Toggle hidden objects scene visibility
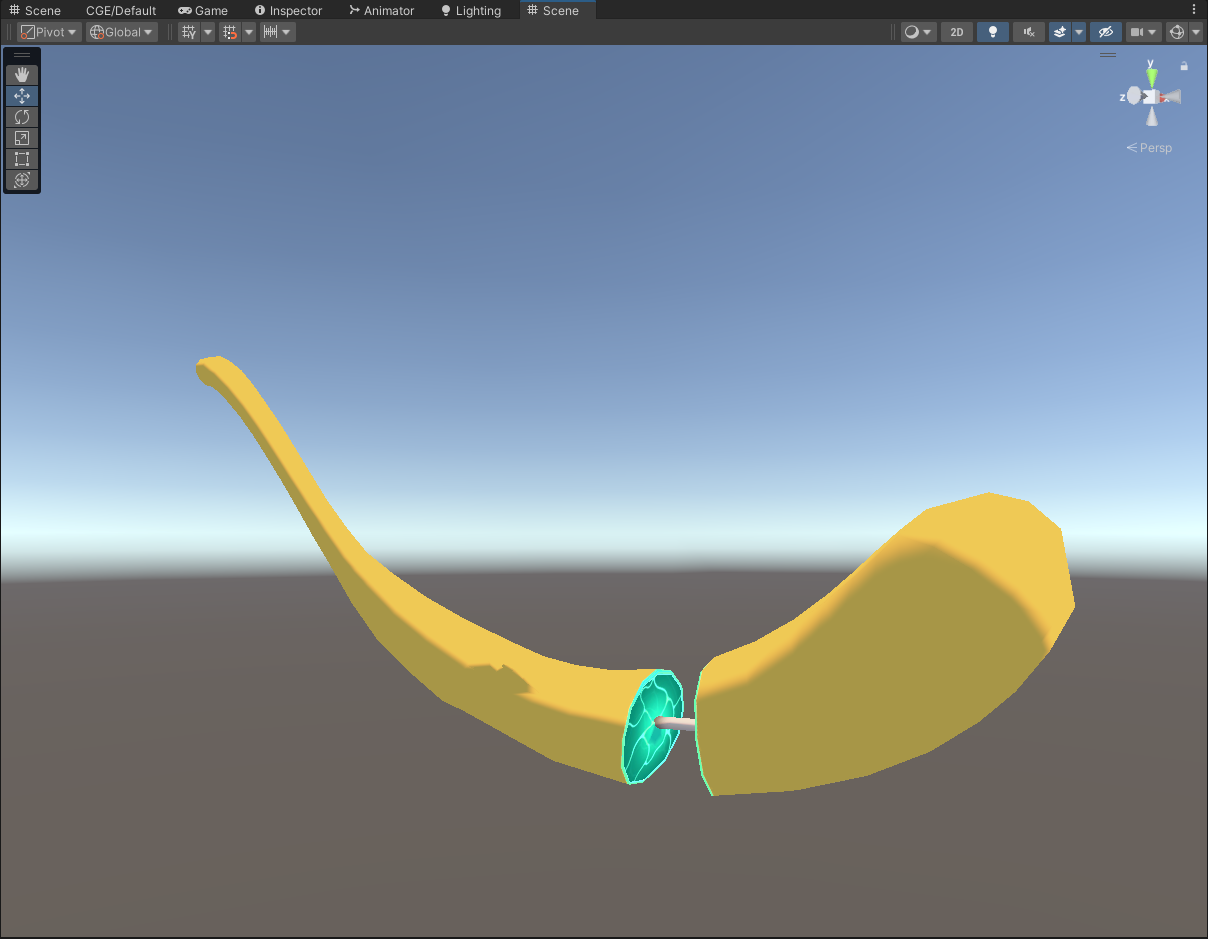 point(1105,32)
